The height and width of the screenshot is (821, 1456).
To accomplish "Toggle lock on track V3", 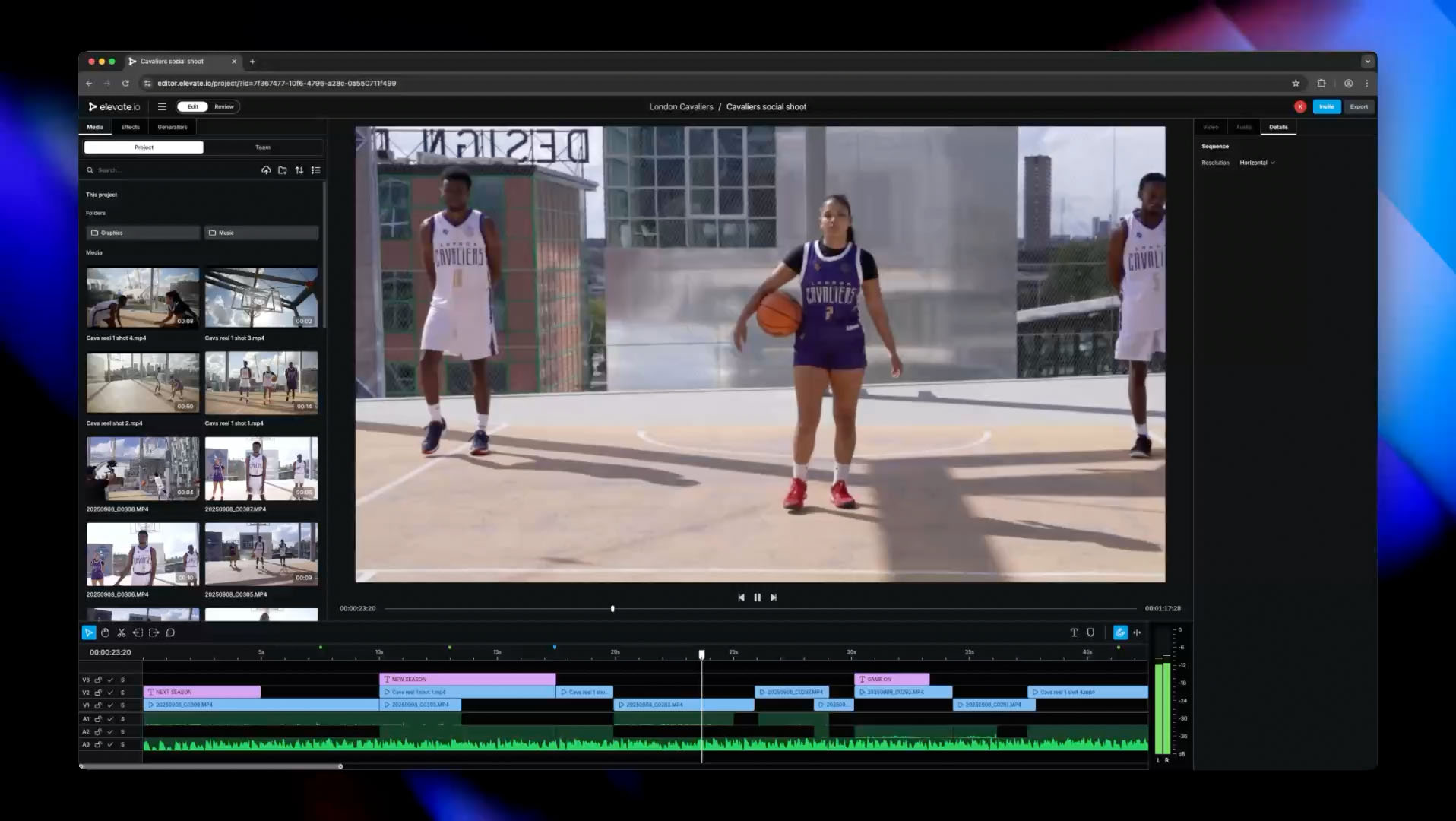I will click(98, 680).
